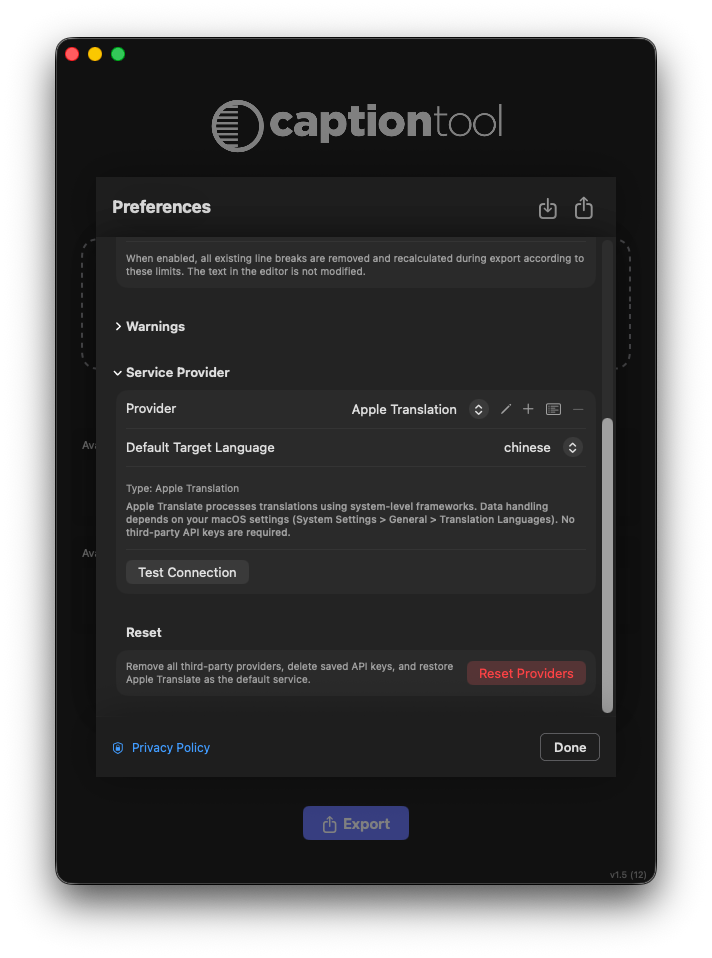The height and width of the screenshot is (958, 712).
Task: Click the preferences vertical scrollbar thumb
Action: point(607,565)
